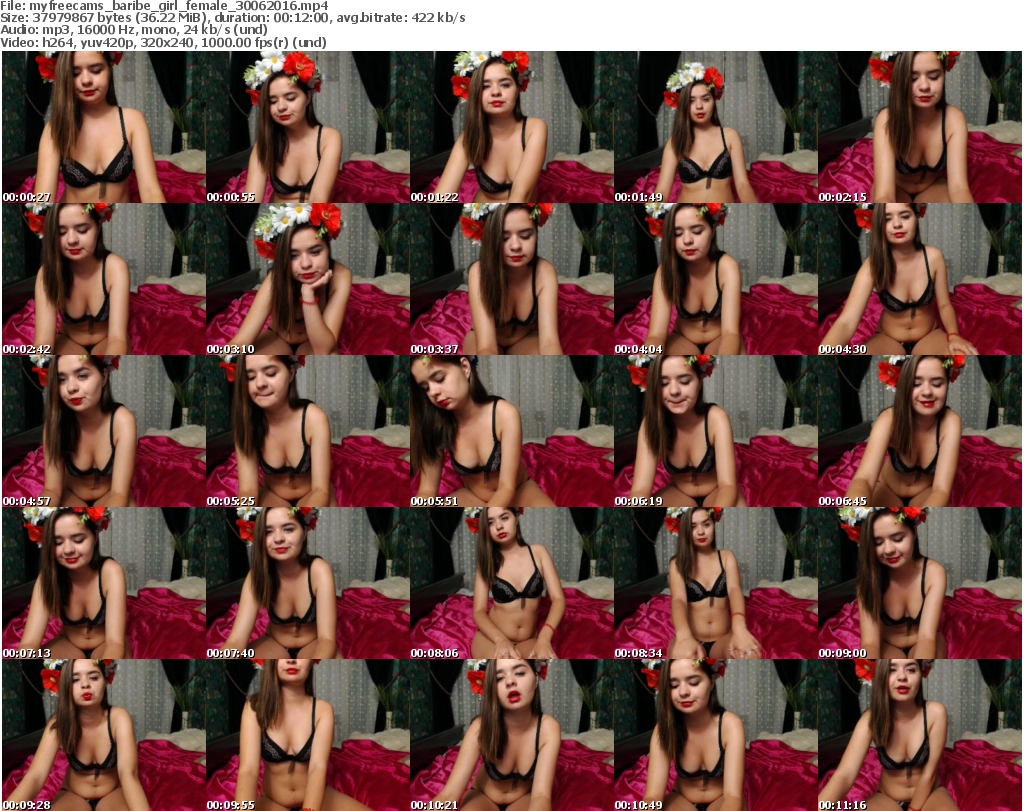Select the thumbnail stamped 00:07:40
The height and width of the screenshot is (811, 1024).
pos(308,584)
